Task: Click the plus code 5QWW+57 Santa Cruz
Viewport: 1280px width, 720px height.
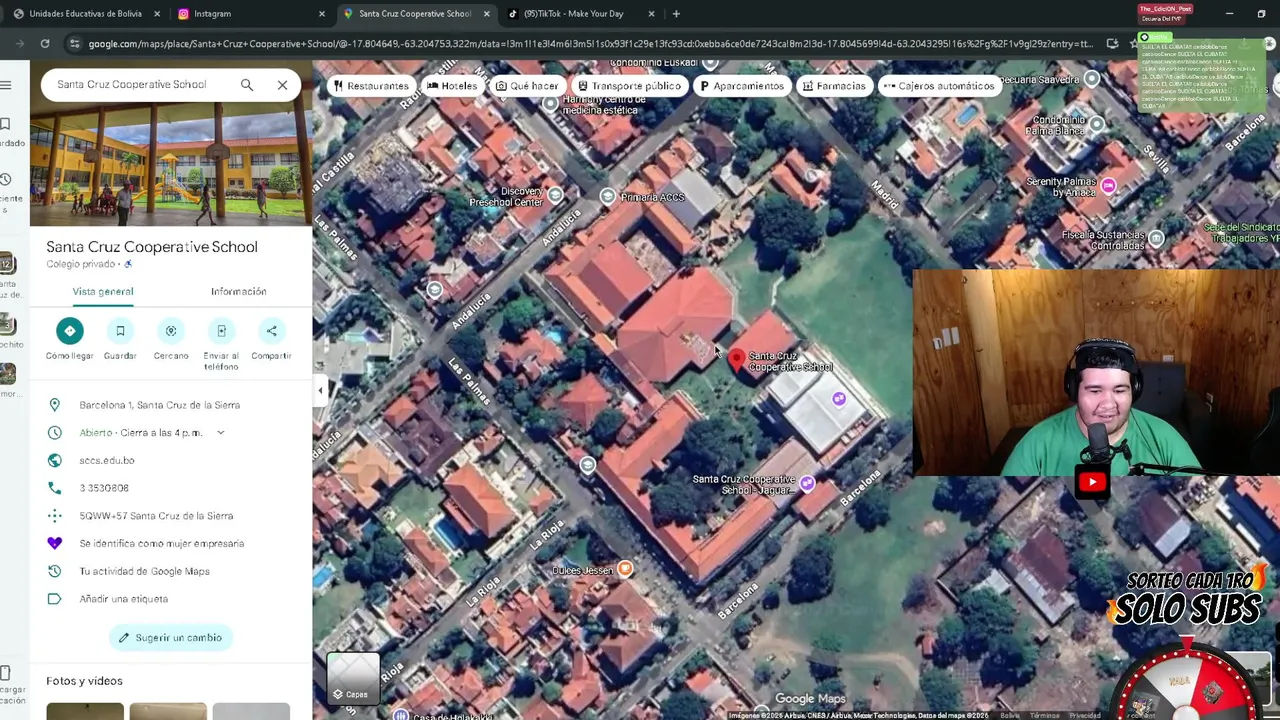Action: [156, 516]
